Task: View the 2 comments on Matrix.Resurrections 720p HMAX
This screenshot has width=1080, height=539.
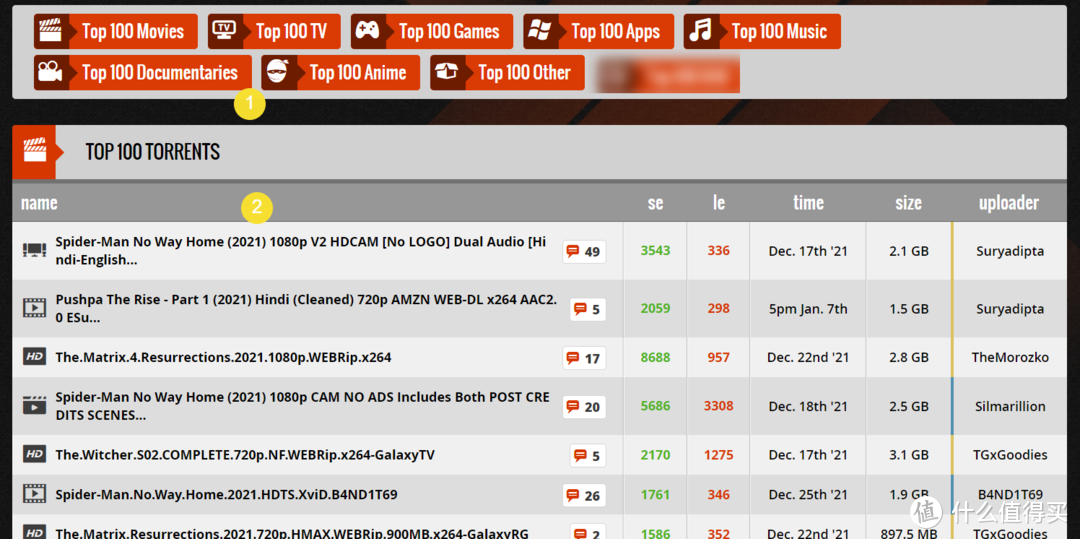Action: [x=588, y=533]
